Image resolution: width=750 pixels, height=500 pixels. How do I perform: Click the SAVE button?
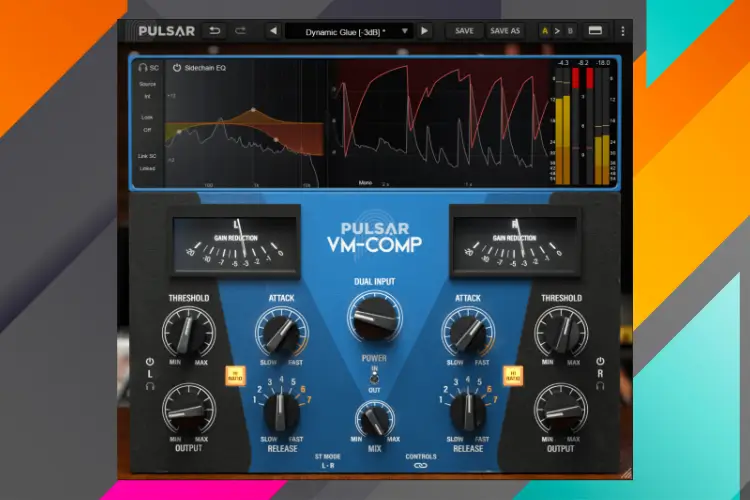[464, 31]
